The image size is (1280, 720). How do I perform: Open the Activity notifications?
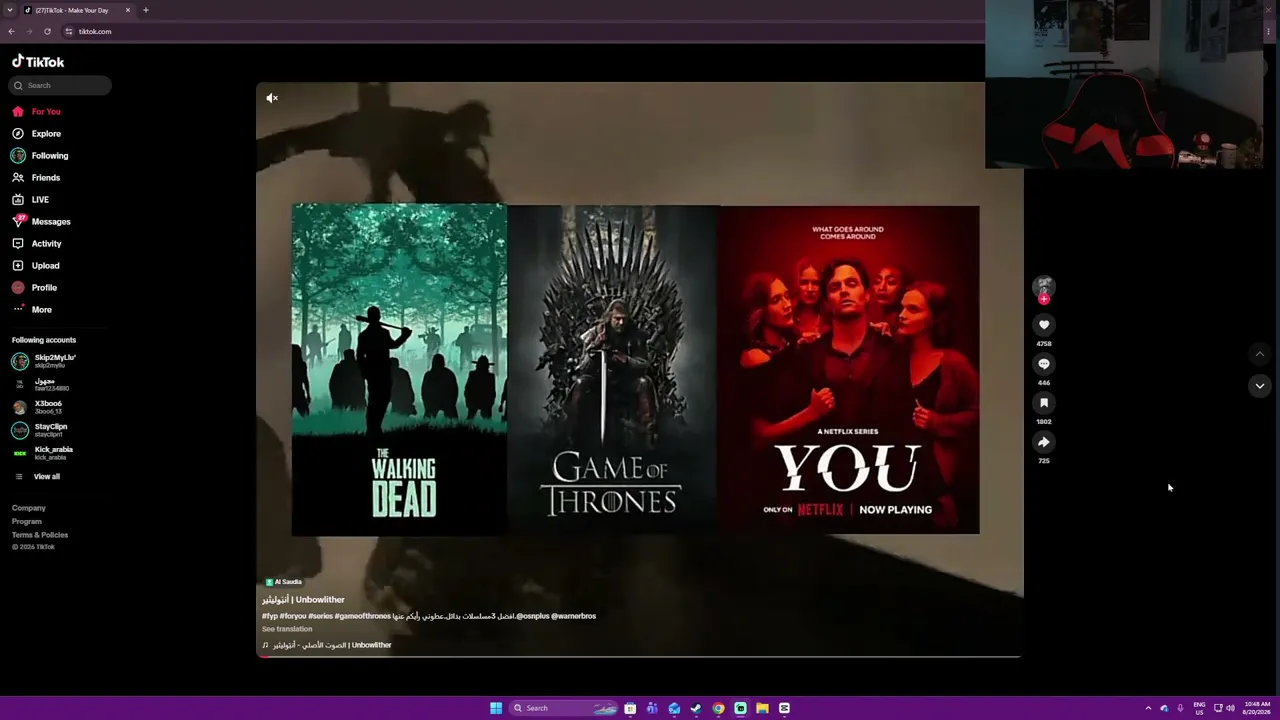[x=37, y=243]
